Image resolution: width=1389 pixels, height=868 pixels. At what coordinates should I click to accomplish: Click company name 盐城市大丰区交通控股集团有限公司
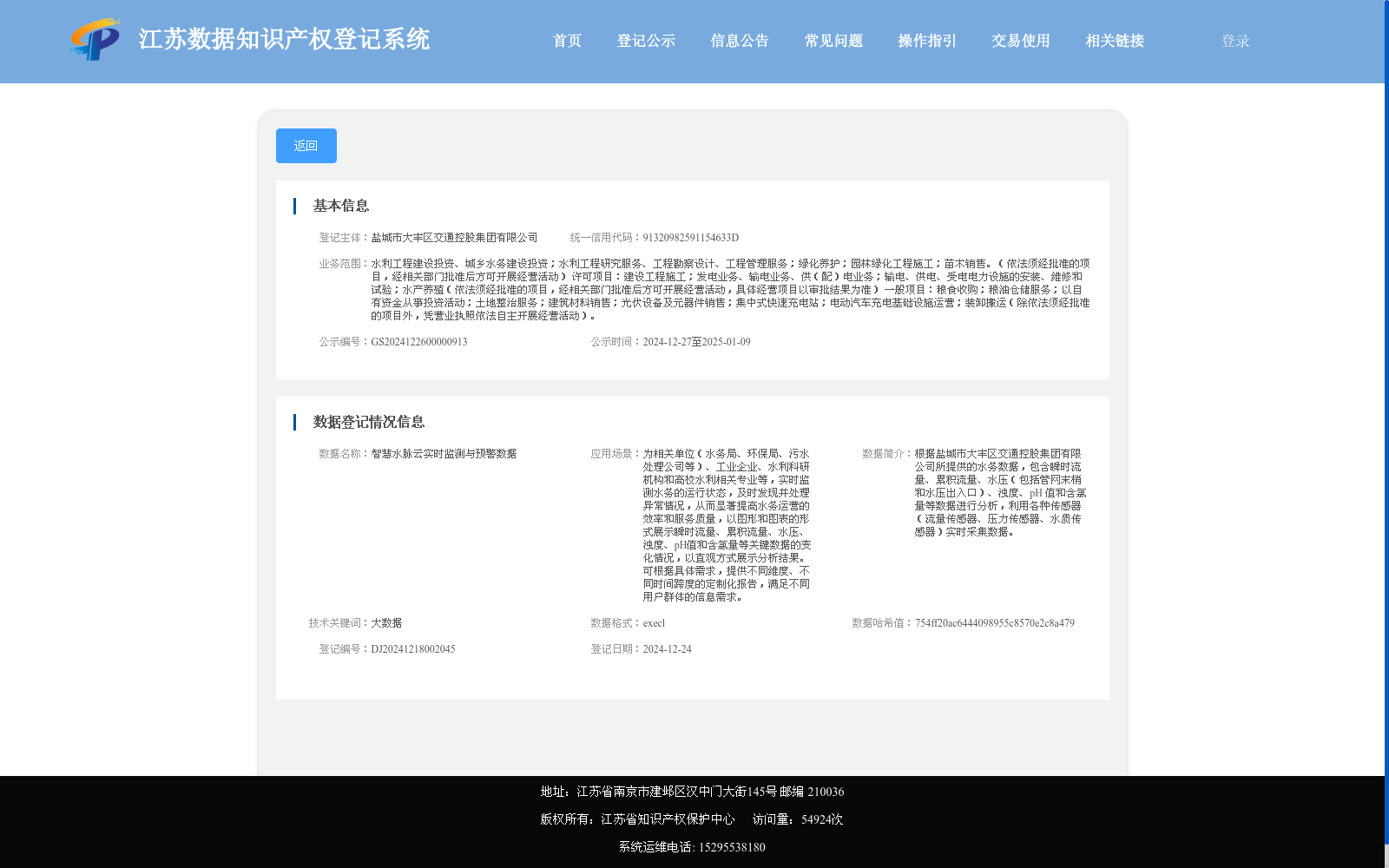click(454, 238)
